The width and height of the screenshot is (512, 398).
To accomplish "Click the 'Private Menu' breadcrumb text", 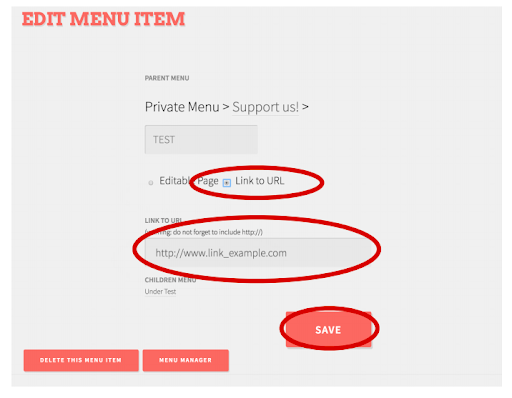I will click(182, 107).
